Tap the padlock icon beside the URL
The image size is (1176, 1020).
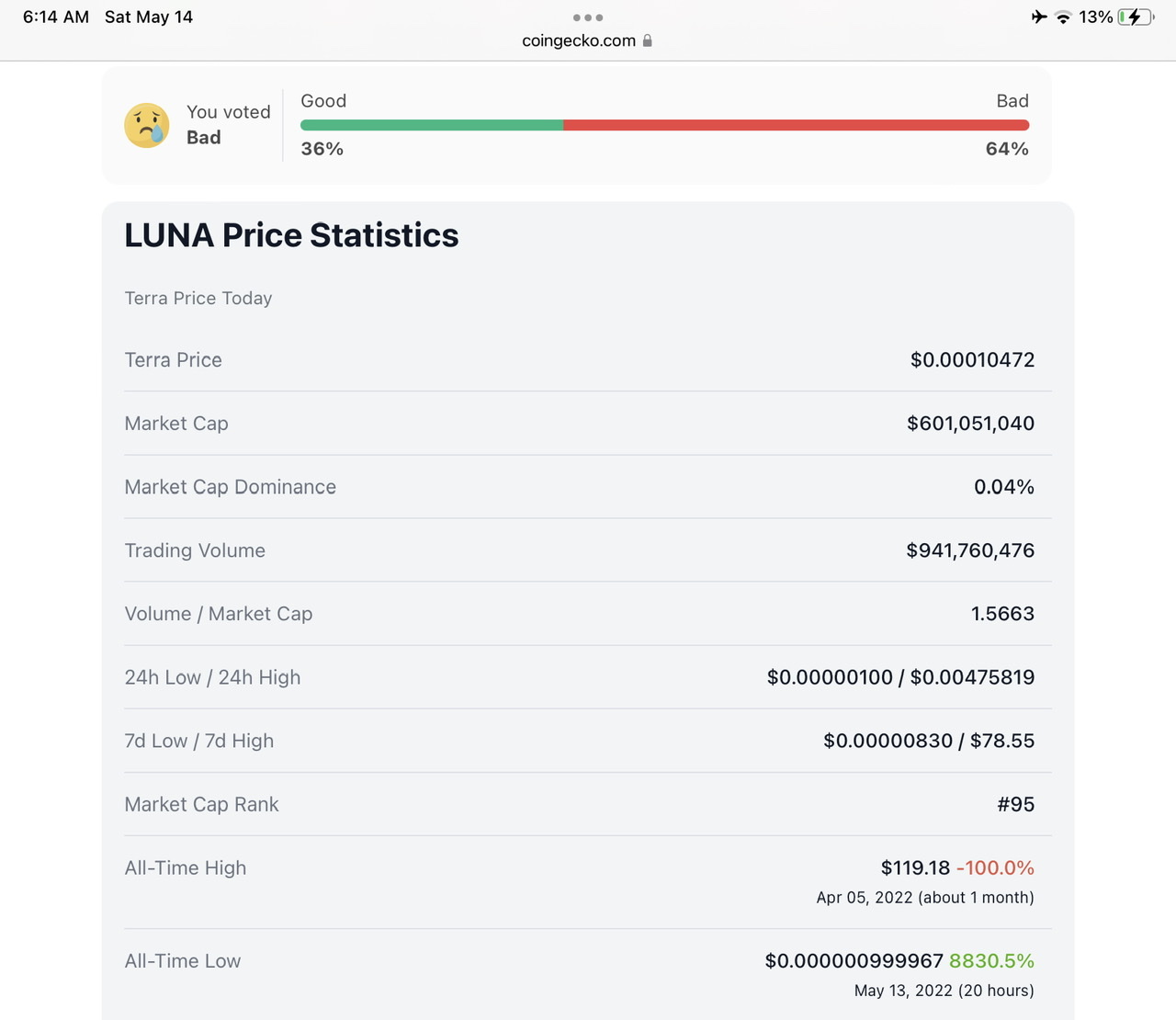[648, 40]
